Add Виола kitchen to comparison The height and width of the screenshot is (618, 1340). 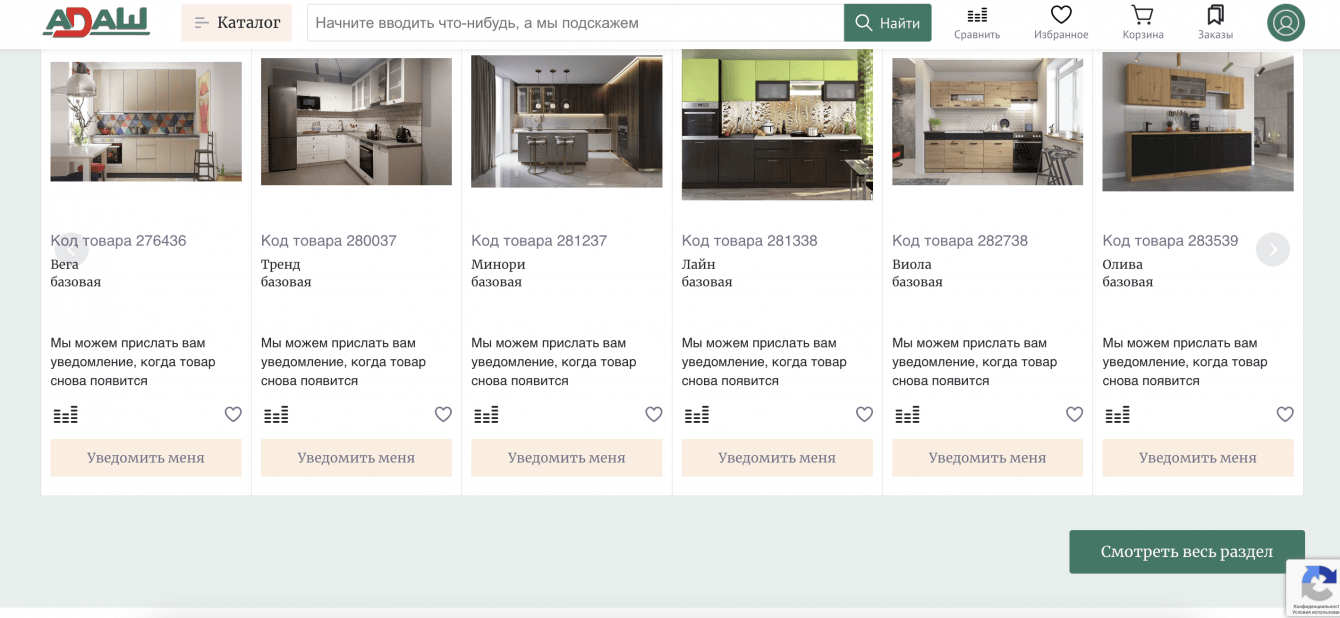point(907,414)
